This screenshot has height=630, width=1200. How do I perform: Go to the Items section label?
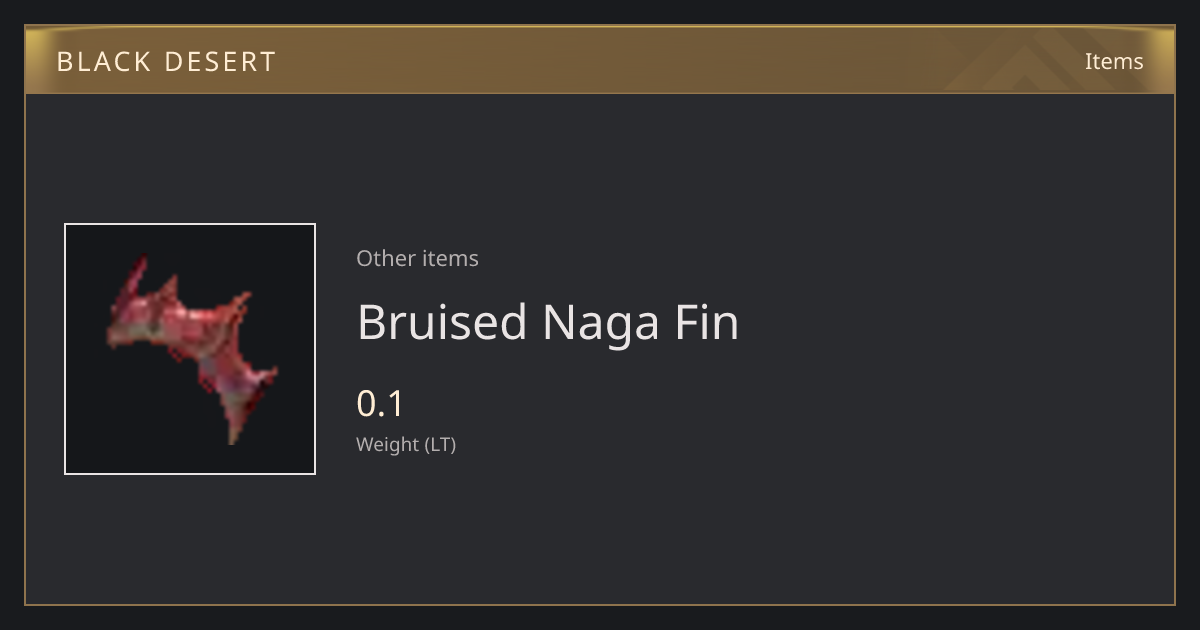point(1114,61)
